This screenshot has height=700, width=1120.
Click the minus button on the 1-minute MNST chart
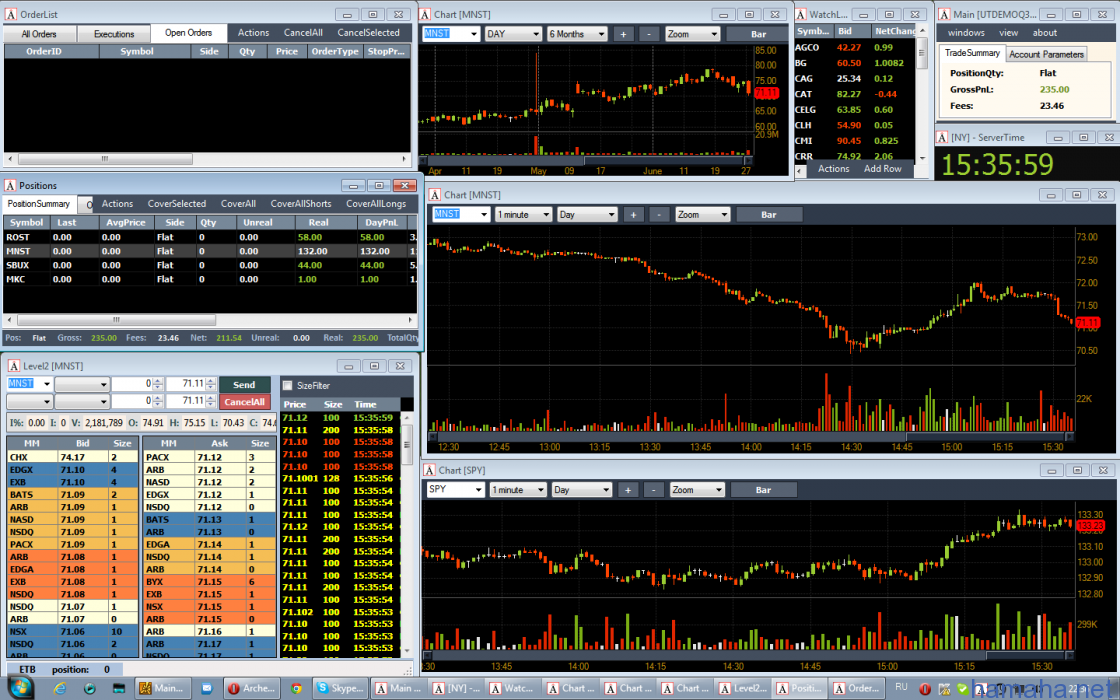click(x=659, y=214)
